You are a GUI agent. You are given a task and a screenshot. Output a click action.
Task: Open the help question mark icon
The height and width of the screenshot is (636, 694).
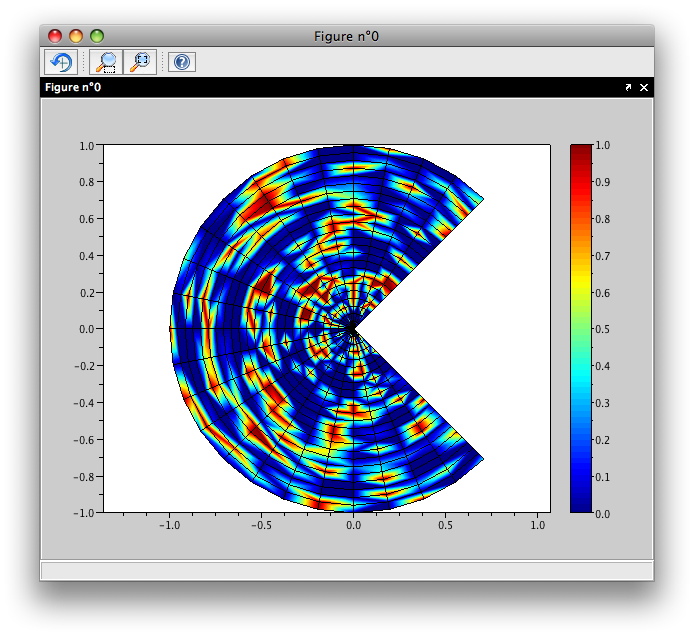181,62
